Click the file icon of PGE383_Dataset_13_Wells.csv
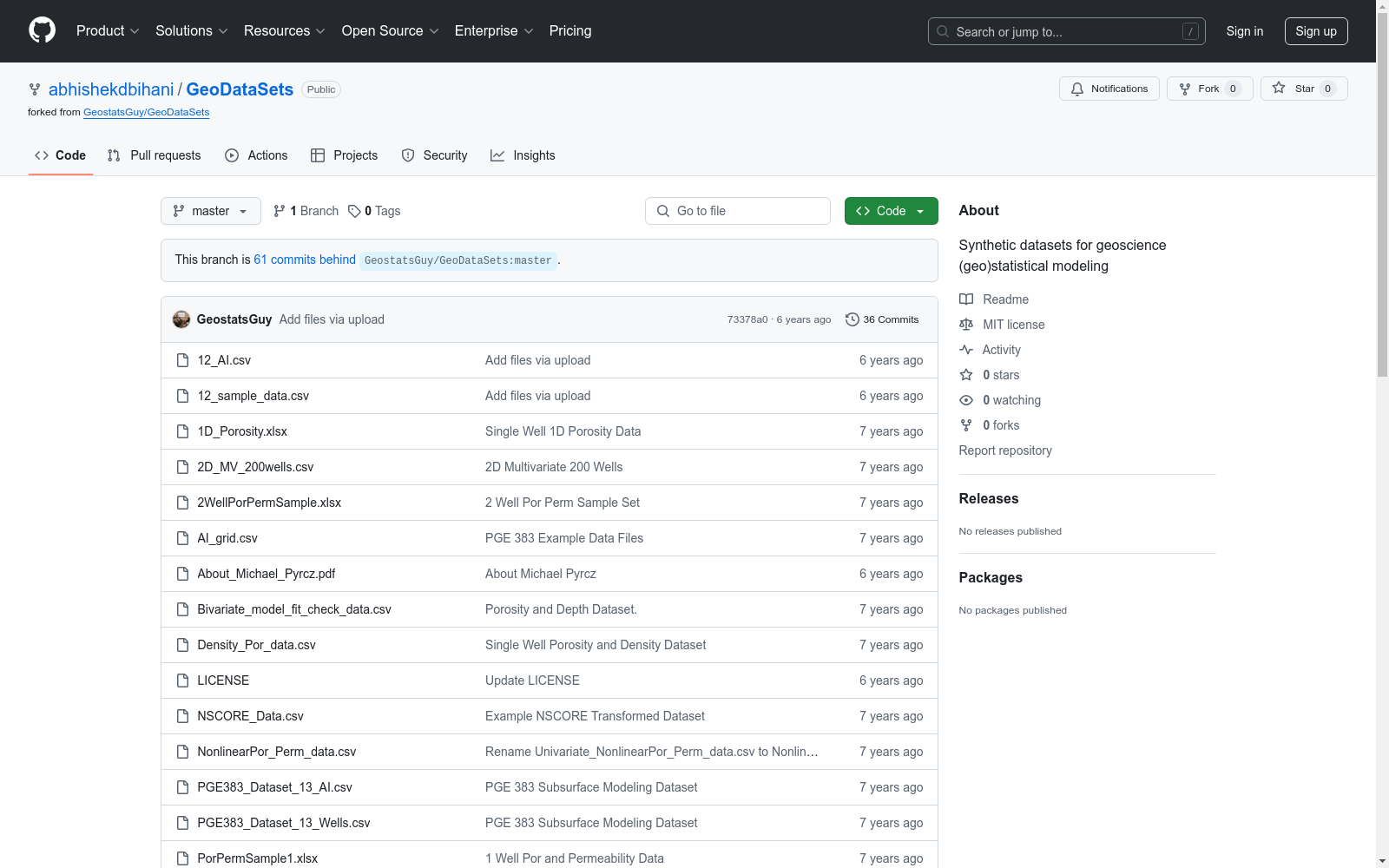Image resolution: width=1389 pixels, height=868 pixels. (182, 823)
